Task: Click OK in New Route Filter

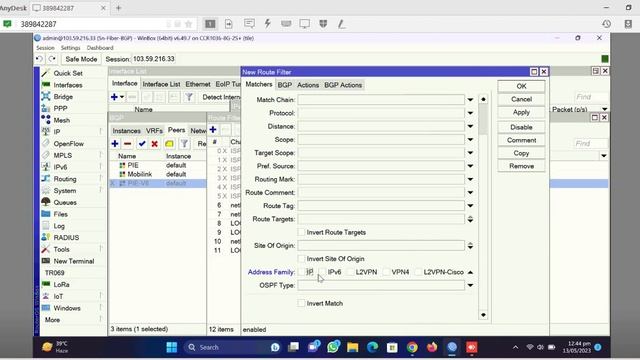Action: pyautogui.click(x=521, y=86)
